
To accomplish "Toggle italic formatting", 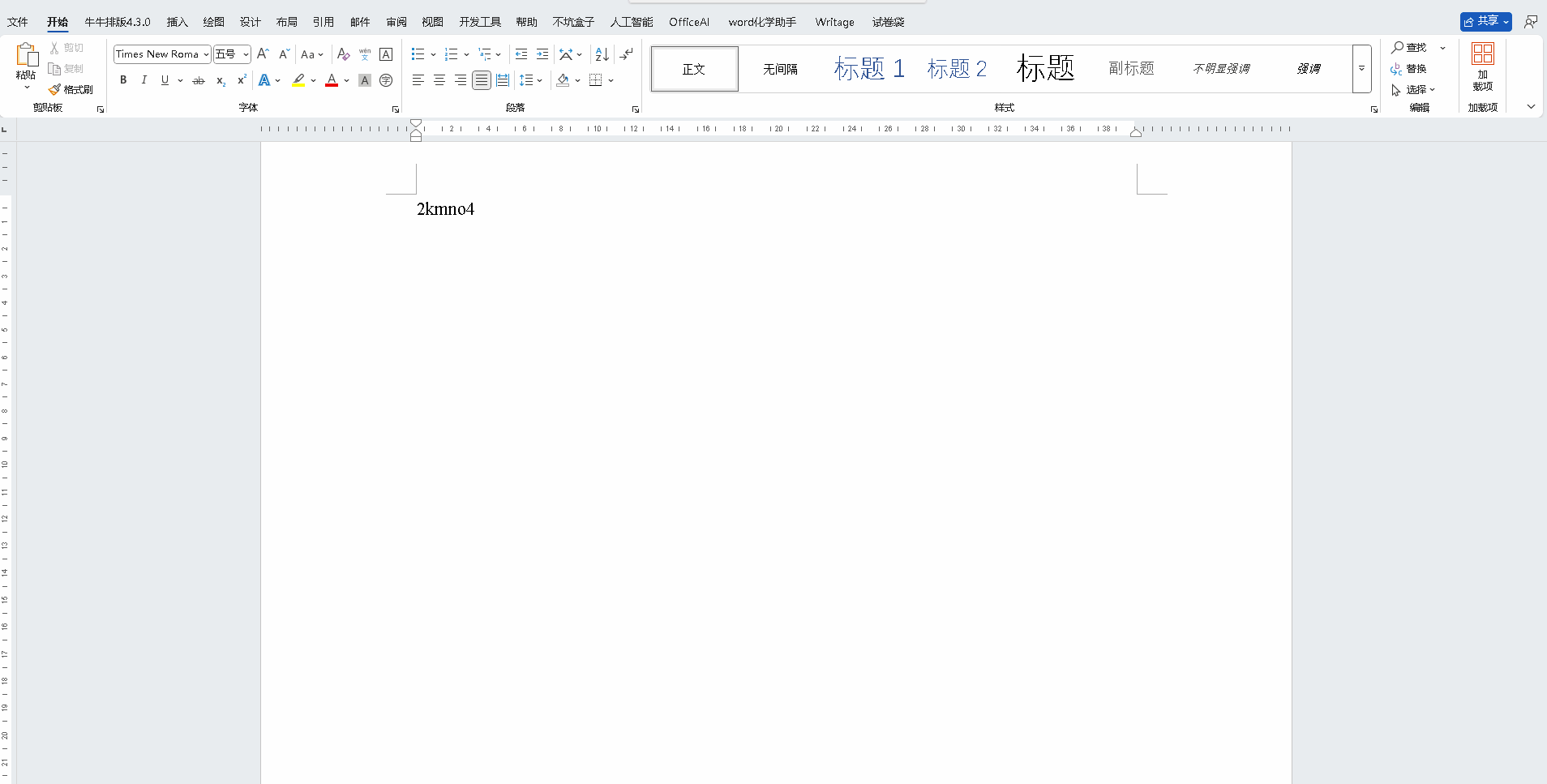I will click(x=144, y=80).
